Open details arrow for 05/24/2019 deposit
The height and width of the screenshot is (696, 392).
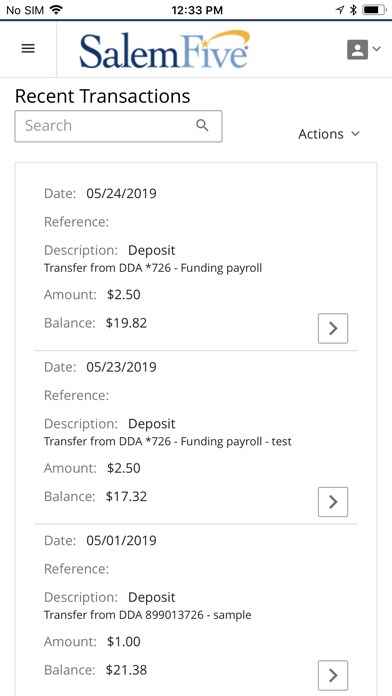coord(333,328)
